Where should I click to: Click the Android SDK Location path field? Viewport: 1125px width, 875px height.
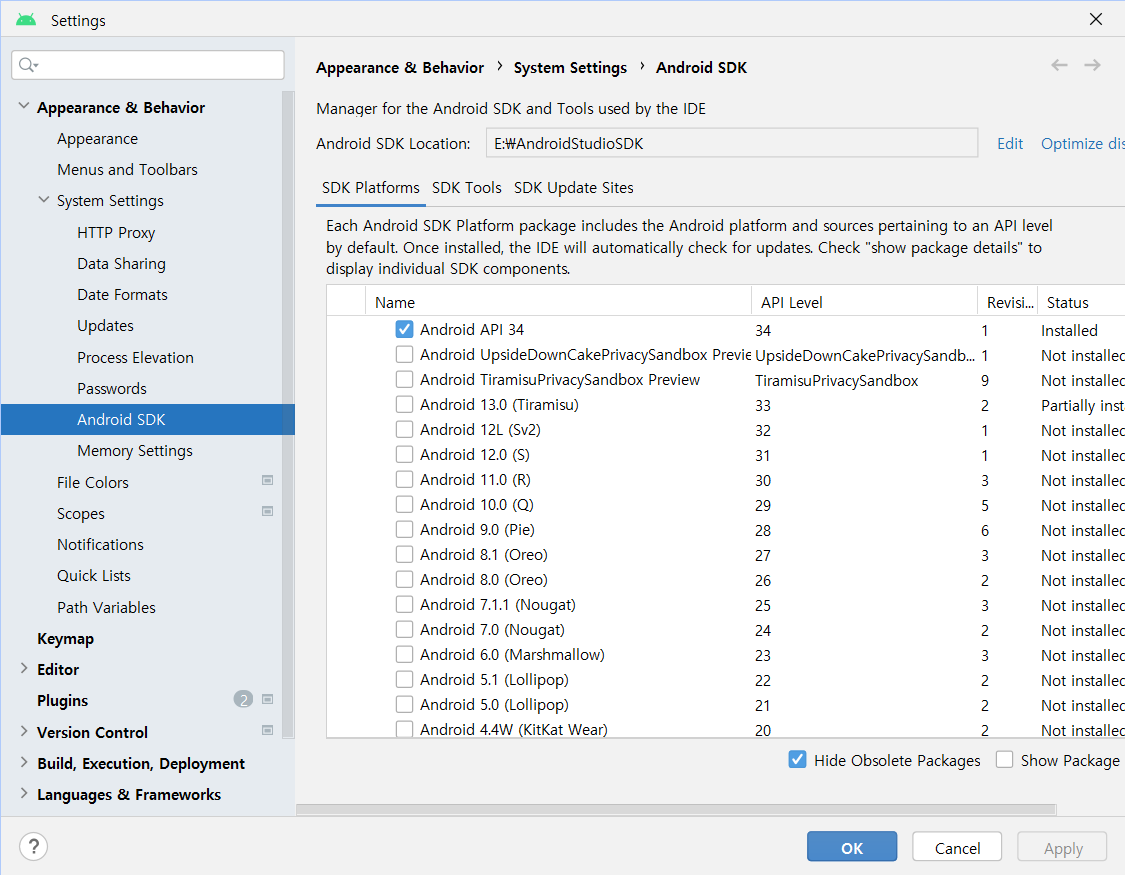pyautogui.click(x=731, y=143)
